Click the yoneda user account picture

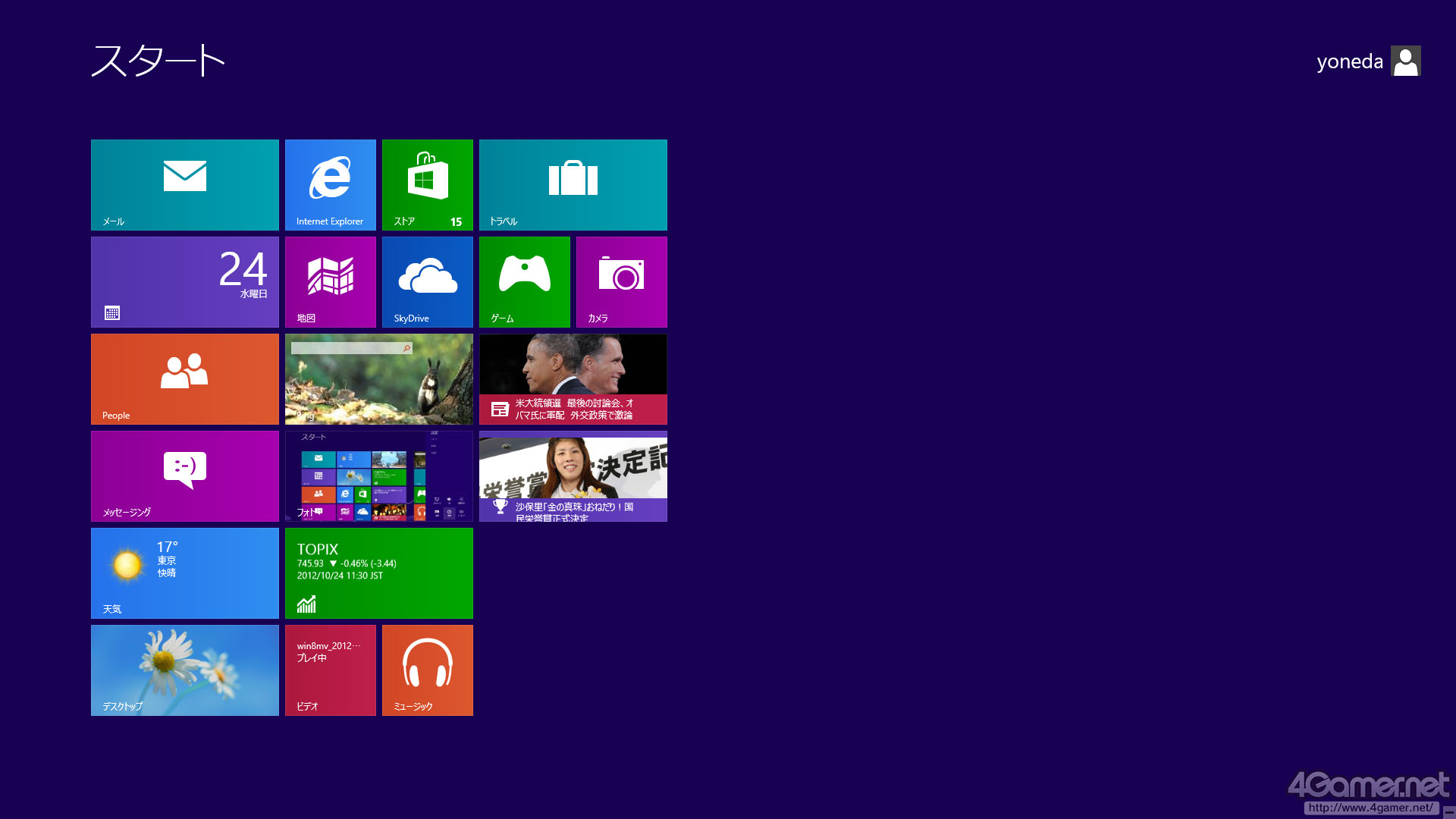pyautogui.click(x=1405, y=61)
